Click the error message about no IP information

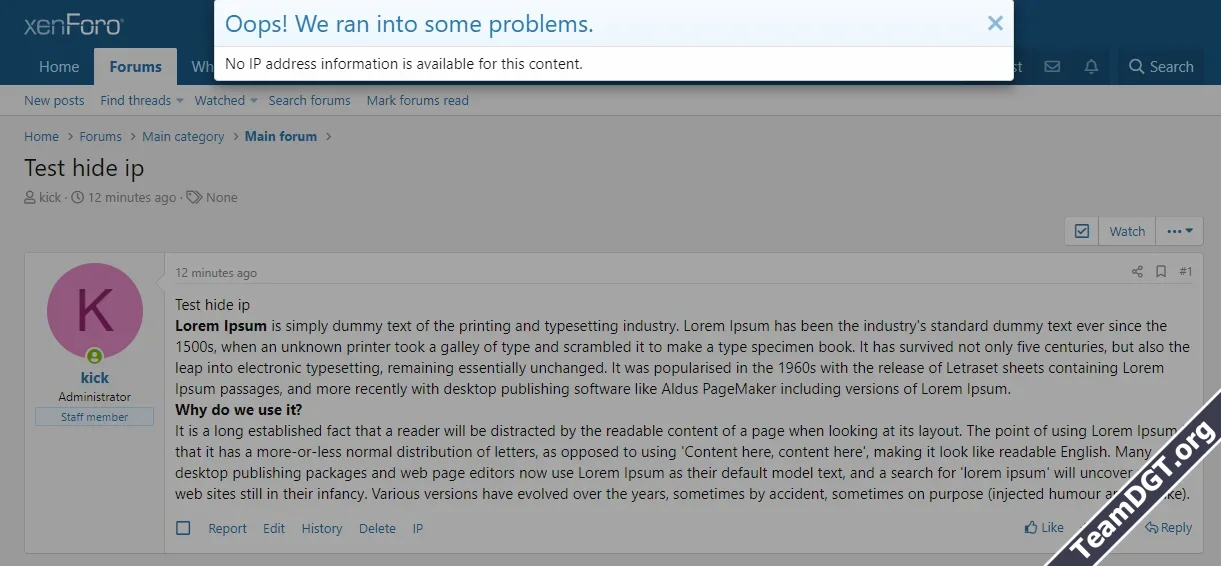(x=403, y=63)
